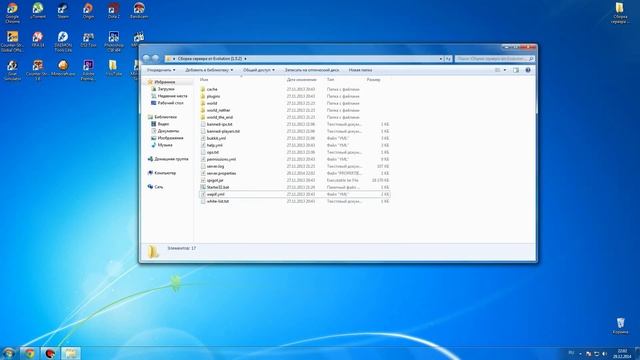Open the uTorrent desktop shortcut
This screenshot has width=640, height=360.
point(38,11)
